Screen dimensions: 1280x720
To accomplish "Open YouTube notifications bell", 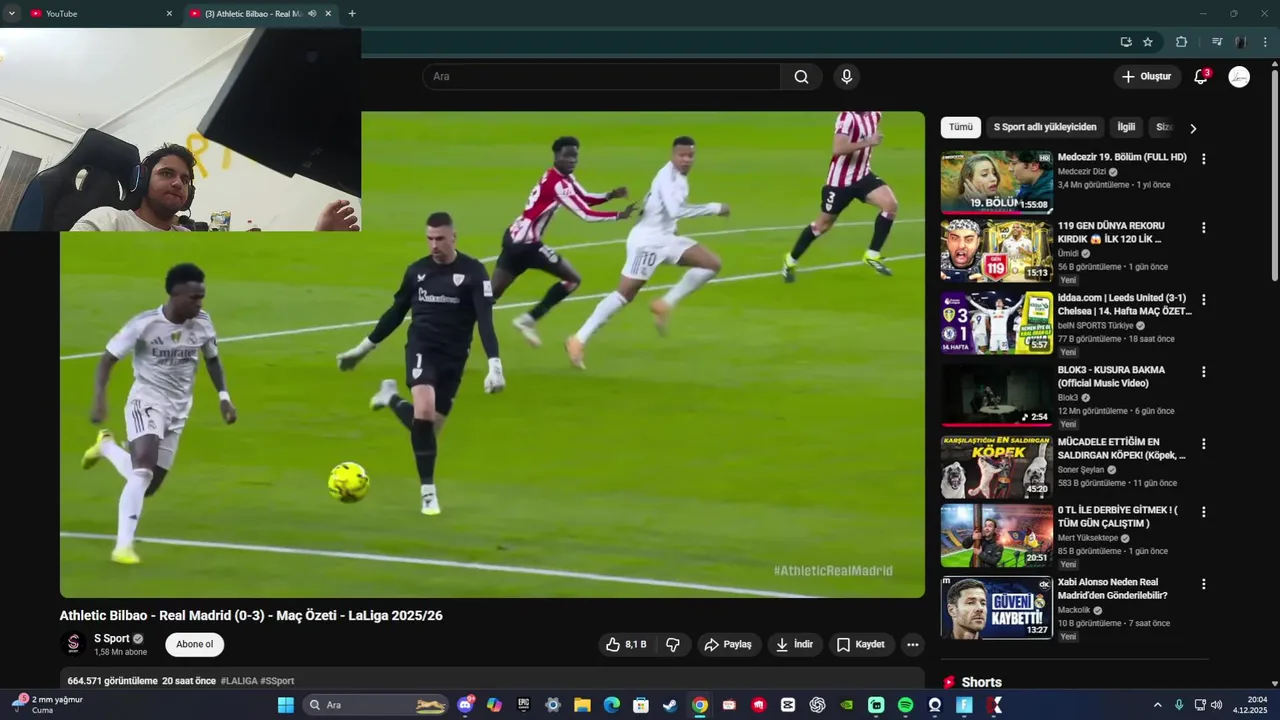I will (1201, 77).
